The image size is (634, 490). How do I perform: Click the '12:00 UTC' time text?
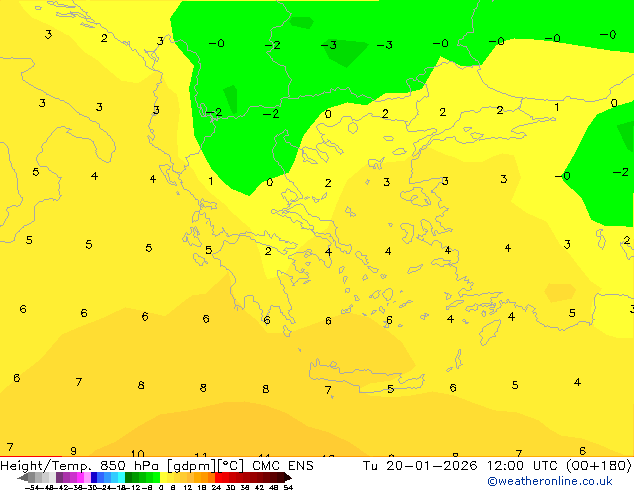(522, 466)
